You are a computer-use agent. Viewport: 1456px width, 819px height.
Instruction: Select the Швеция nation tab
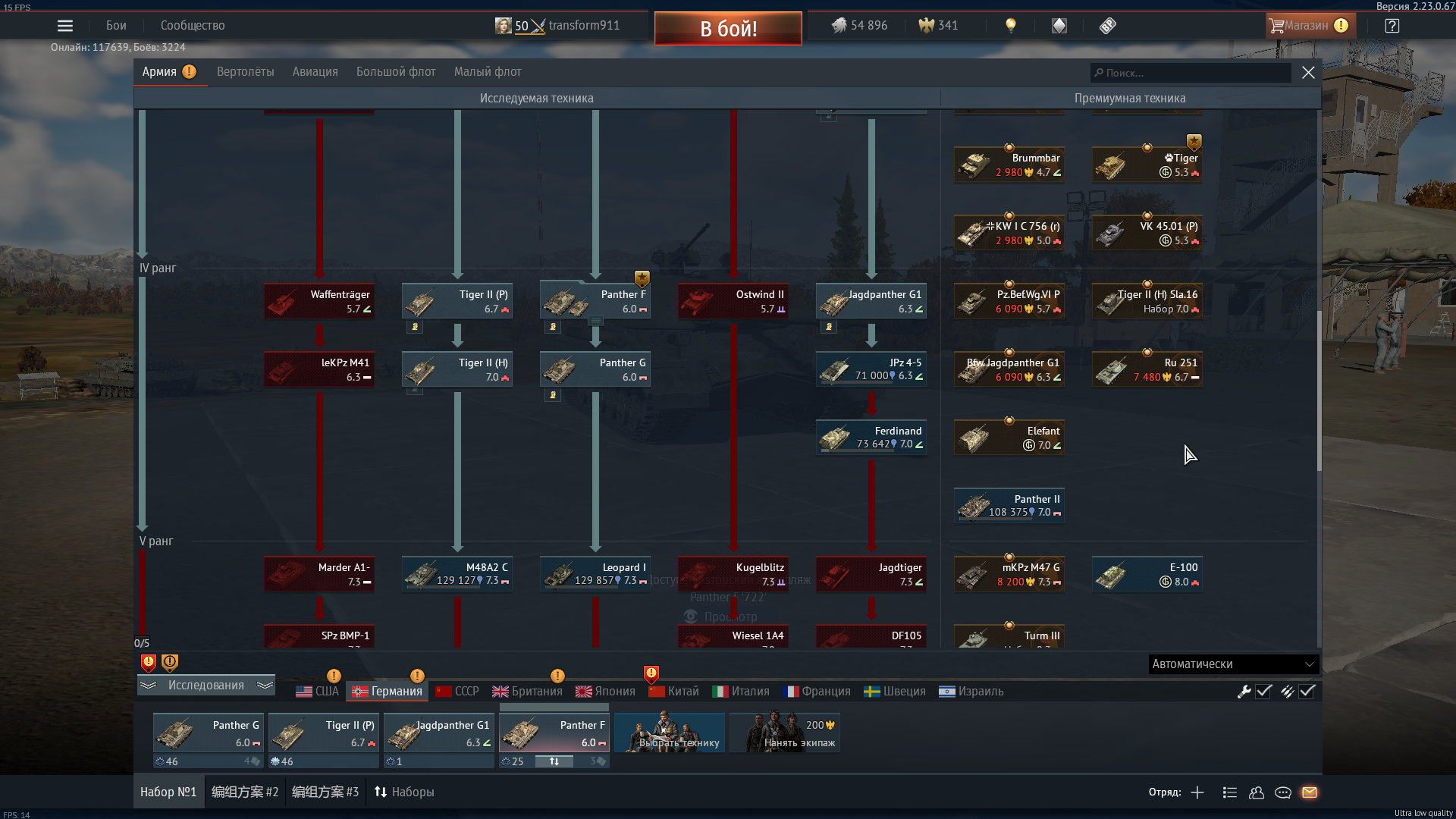[894, 692]
